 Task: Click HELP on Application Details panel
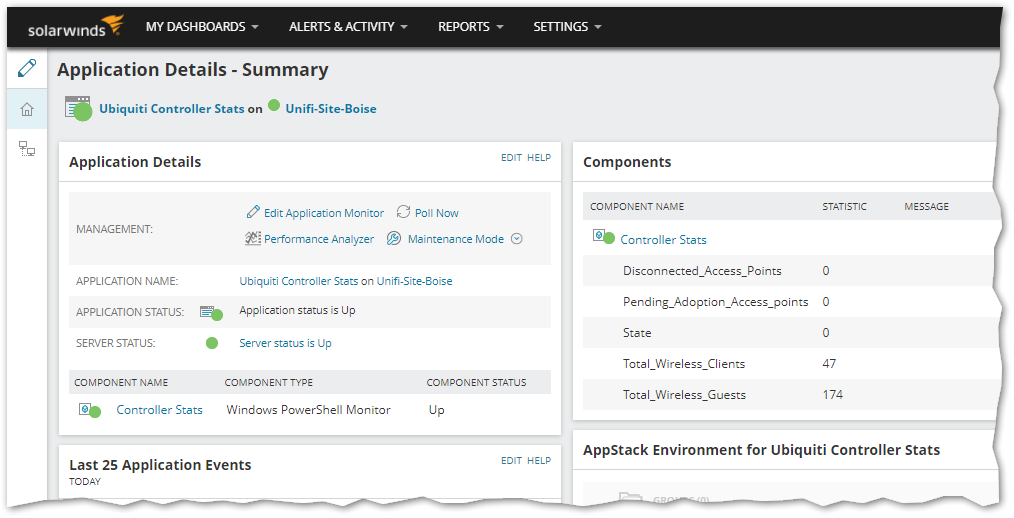point(539,157)
